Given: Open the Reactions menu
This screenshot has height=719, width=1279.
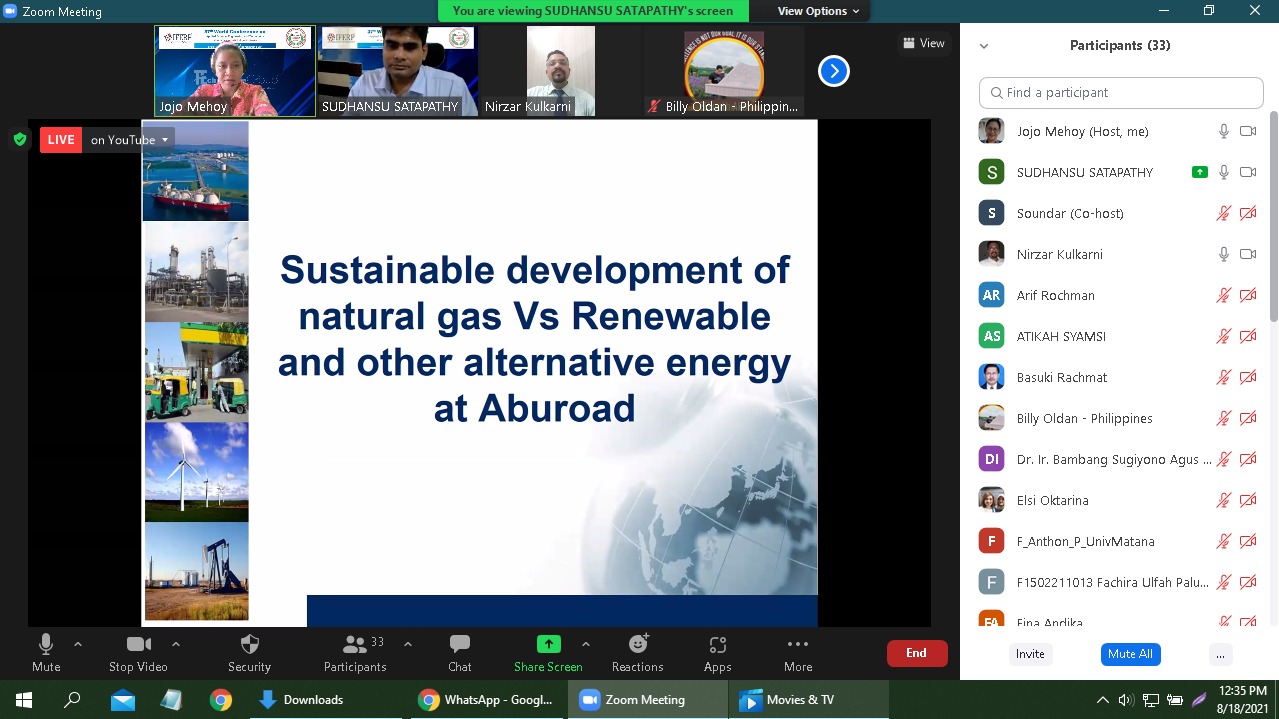Looking at the screenshot, I should pyautogui.click(x=638, y=652).
